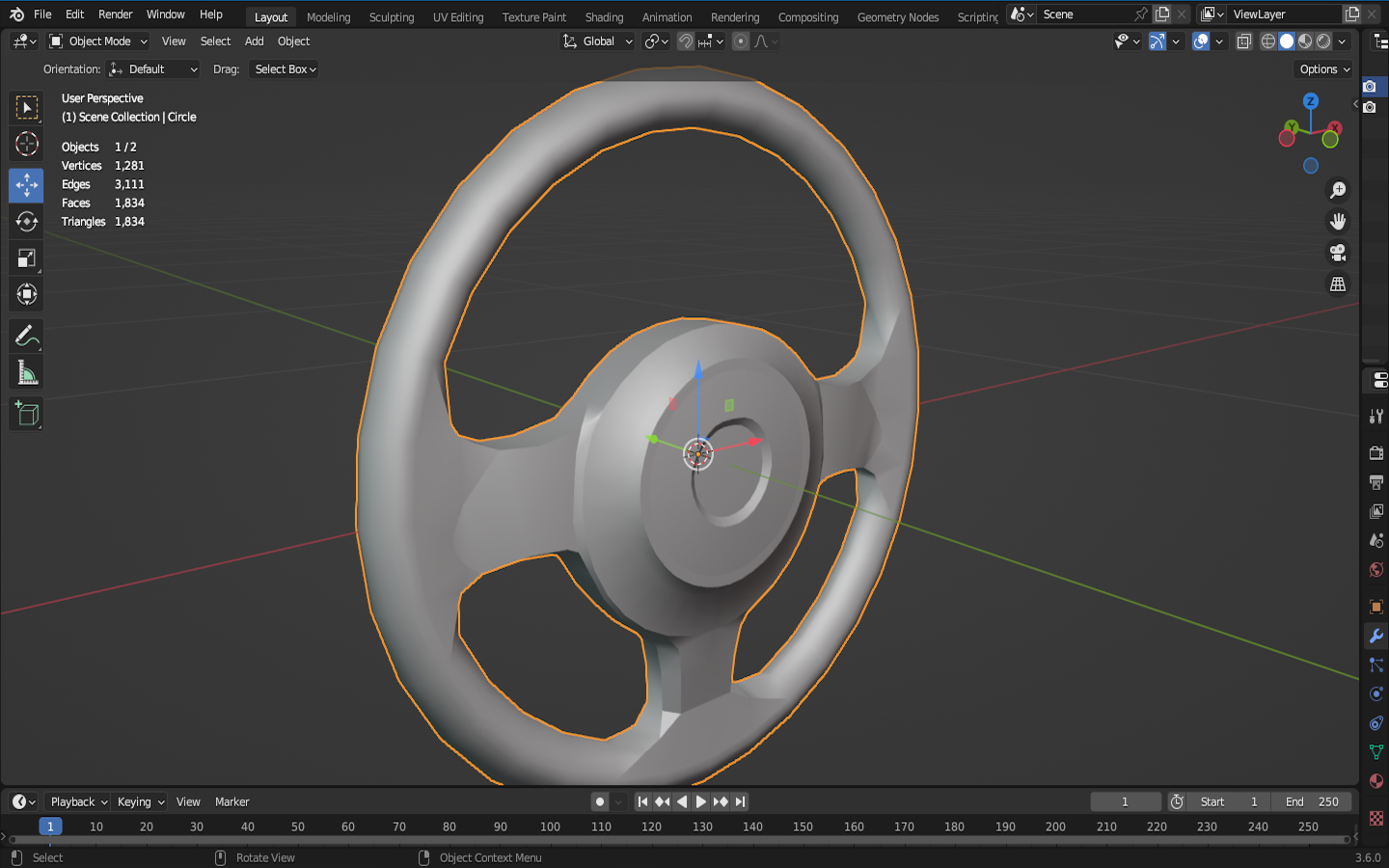1389x868 pixels.
Task: Open the Drag Select Box dropdown
Action: 285,69
